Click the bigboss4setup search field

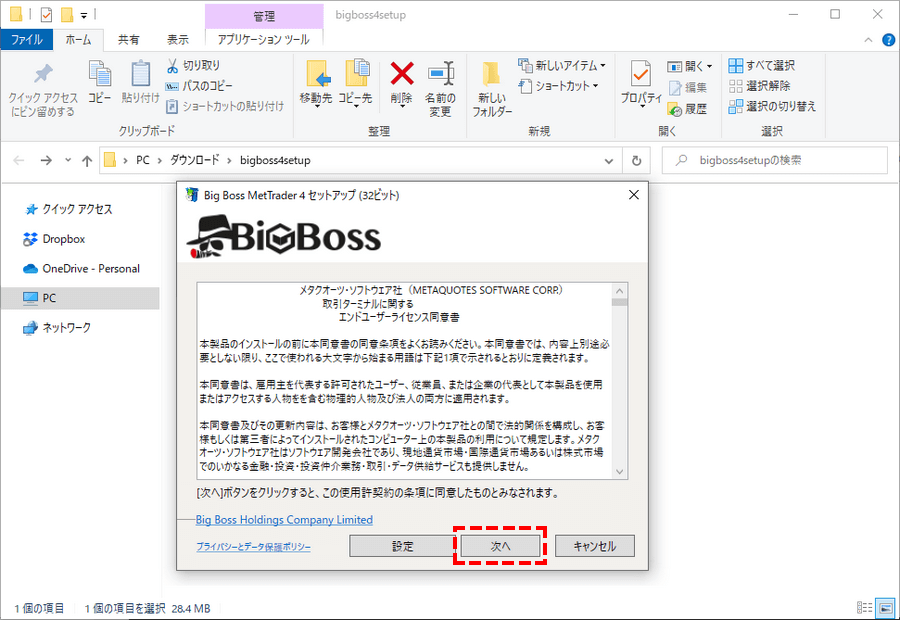pos(775,161)
